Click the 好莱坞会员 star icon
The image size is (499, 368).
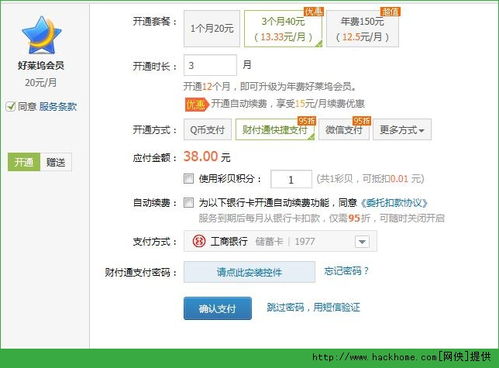click(42, 35)
